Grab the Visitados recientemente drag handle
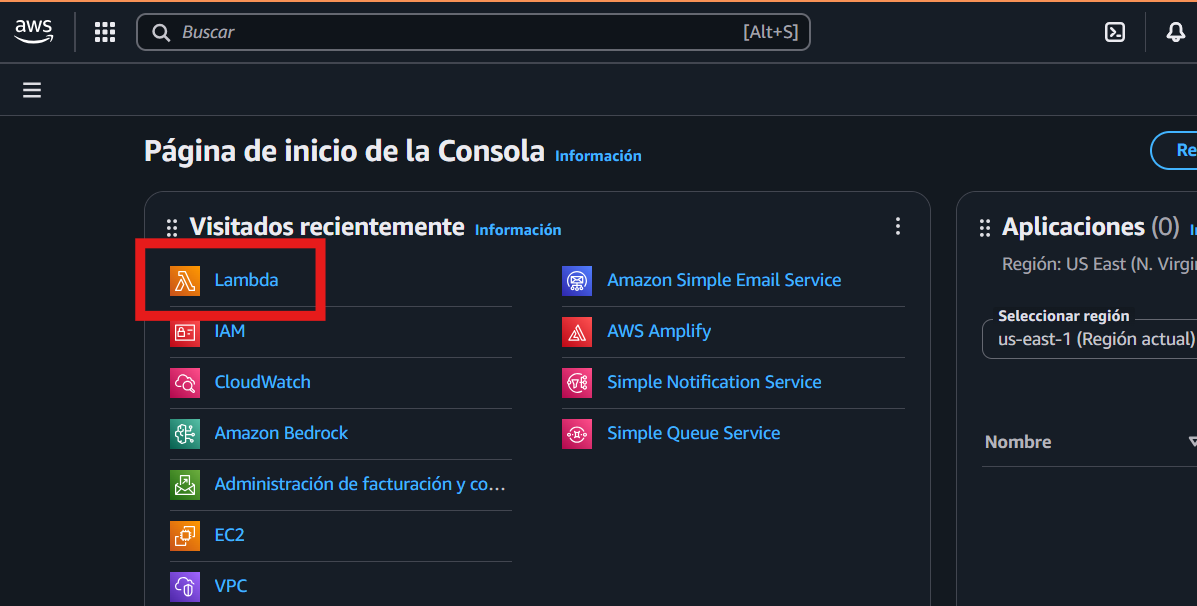Screen dimensions: 1197x606 click(x=172, y=228)
